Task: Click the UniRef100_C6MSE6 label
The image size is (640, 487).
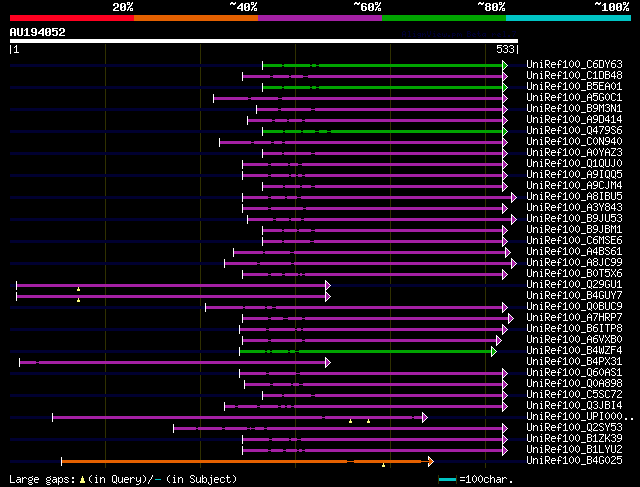Action: [574, 241]
